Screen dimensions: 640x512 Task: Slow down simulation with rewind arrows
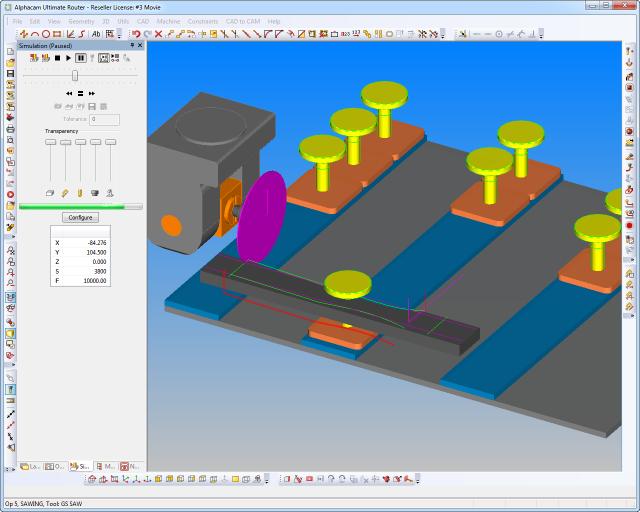pyautogui.click(x=69, y=93)
